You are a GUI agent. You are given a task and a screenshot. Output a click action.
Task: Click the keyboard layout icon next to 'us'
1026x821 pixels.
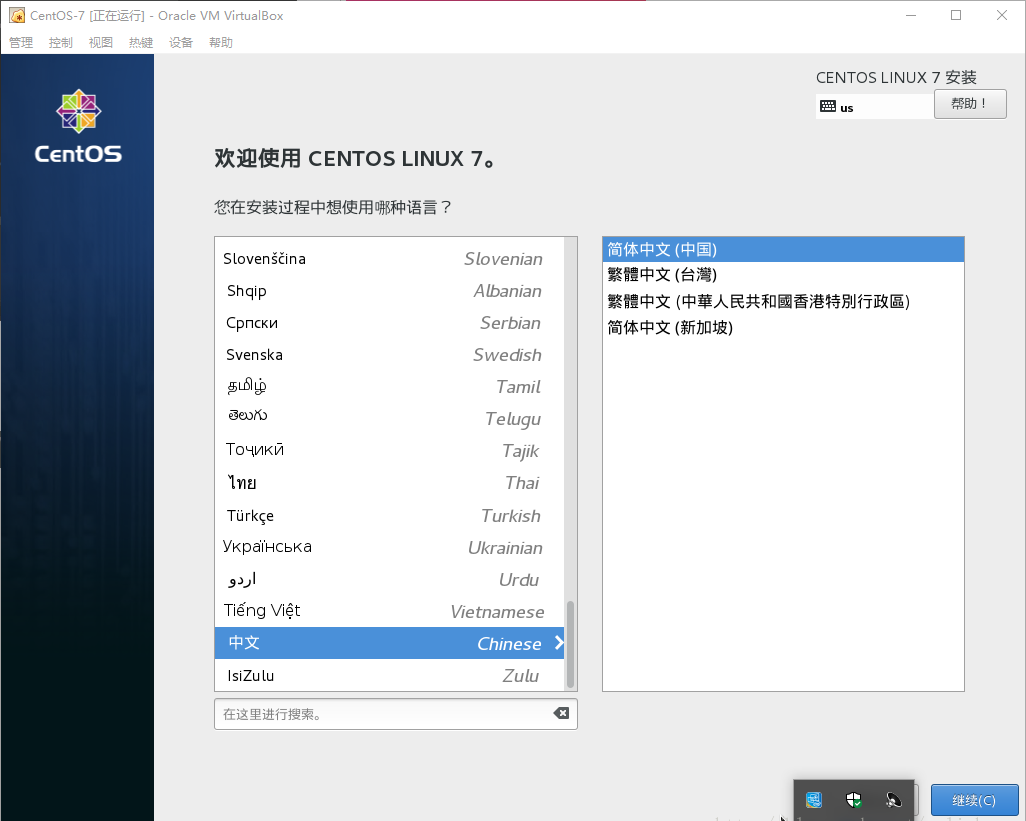coord(828,107)
